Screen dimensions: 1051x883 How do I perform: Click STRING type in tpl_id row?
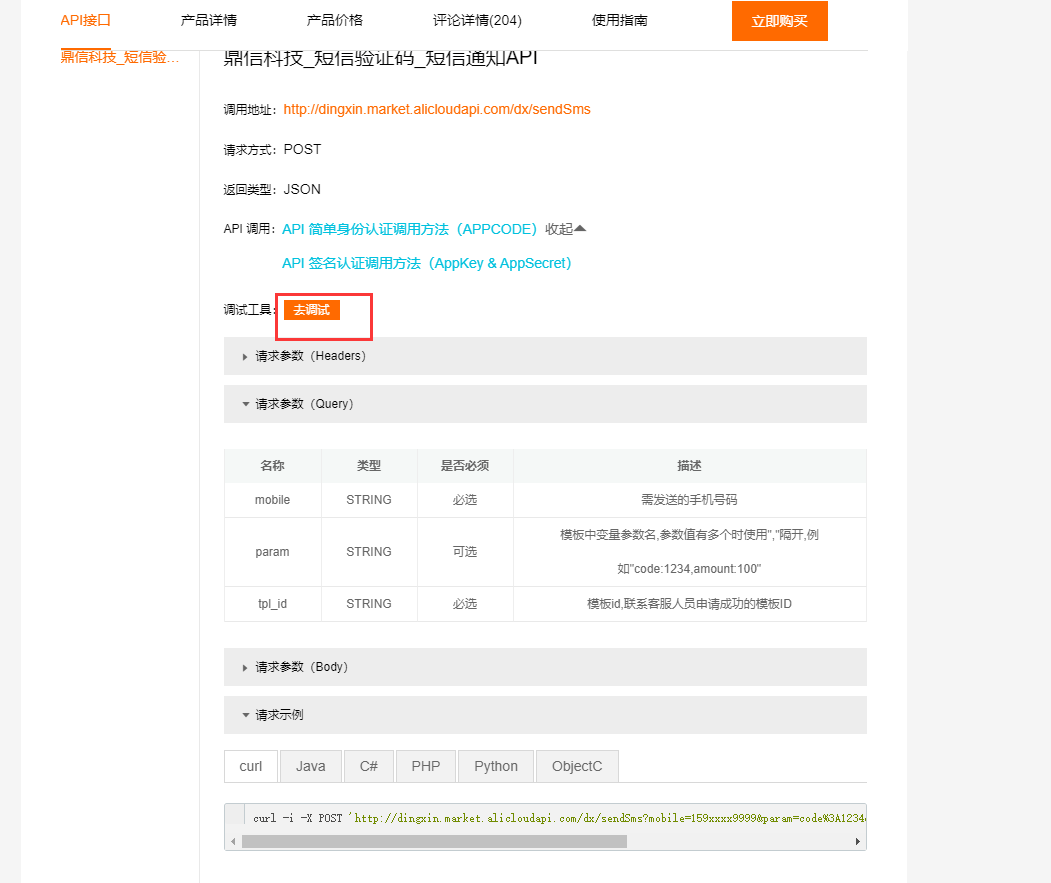(x=369, y=604)
